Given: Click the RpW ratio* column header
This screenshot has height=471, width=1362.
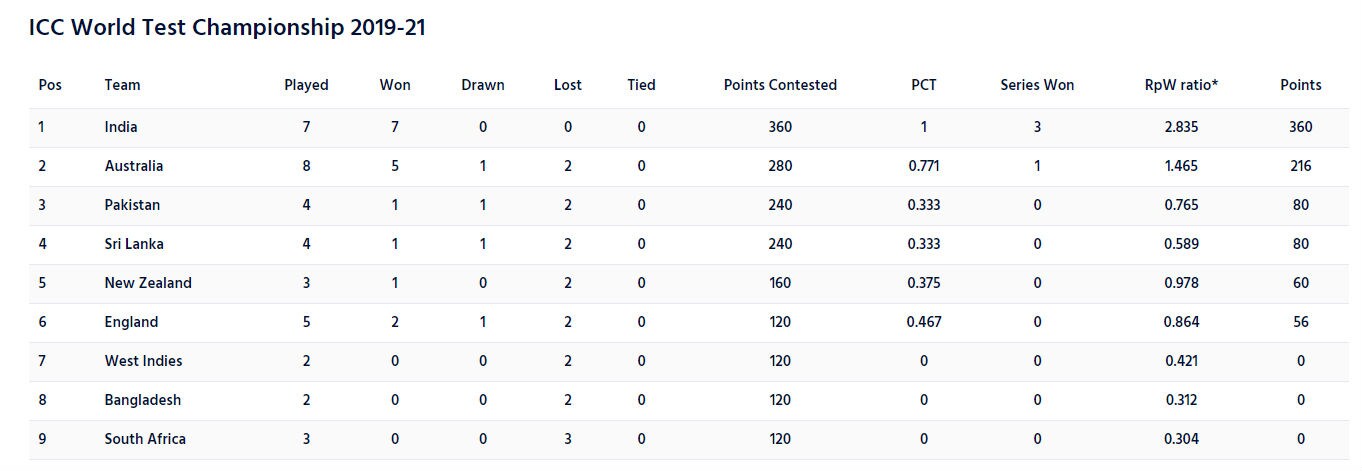Looking at the screenshot, I should pos(1181,85).
